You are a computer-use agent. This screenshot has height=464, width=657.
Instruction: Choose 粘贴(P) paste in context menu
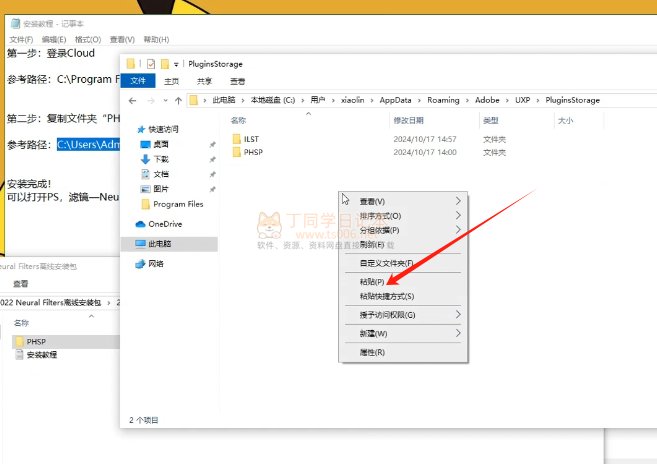372,282
